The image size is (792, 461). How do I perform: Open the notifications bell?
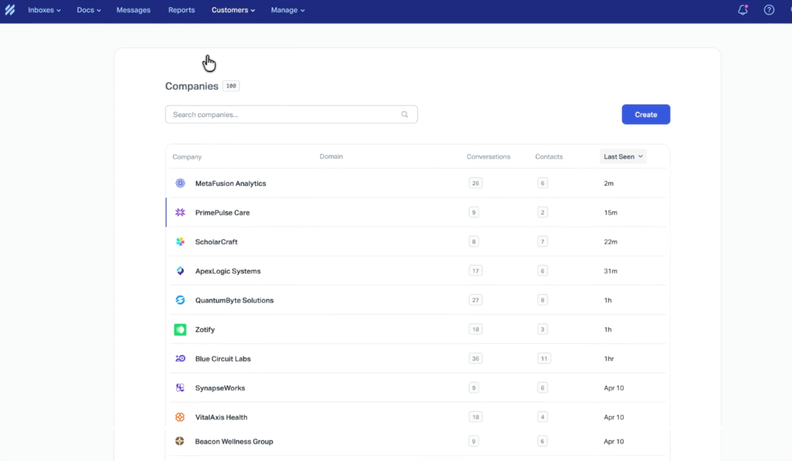click(x=742, y=10)
